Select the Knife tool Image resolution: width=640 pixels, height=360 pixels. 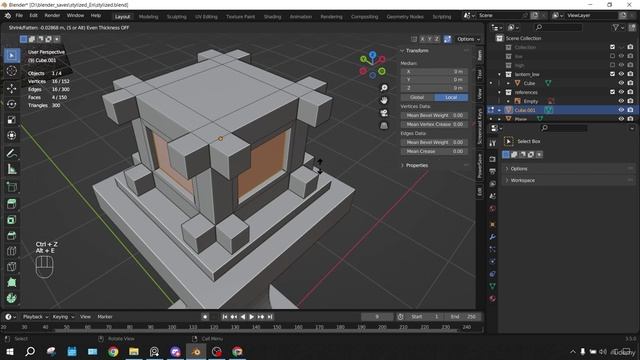pos(12,267)
